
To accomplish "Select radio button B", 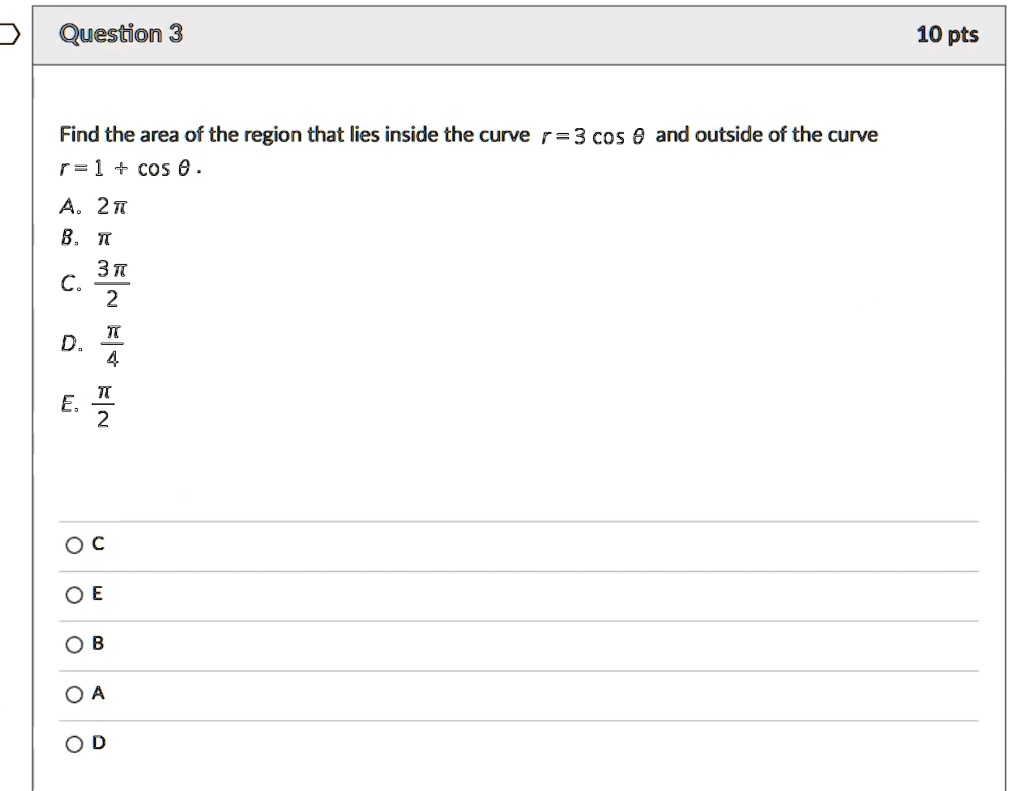I will point(74,644).
